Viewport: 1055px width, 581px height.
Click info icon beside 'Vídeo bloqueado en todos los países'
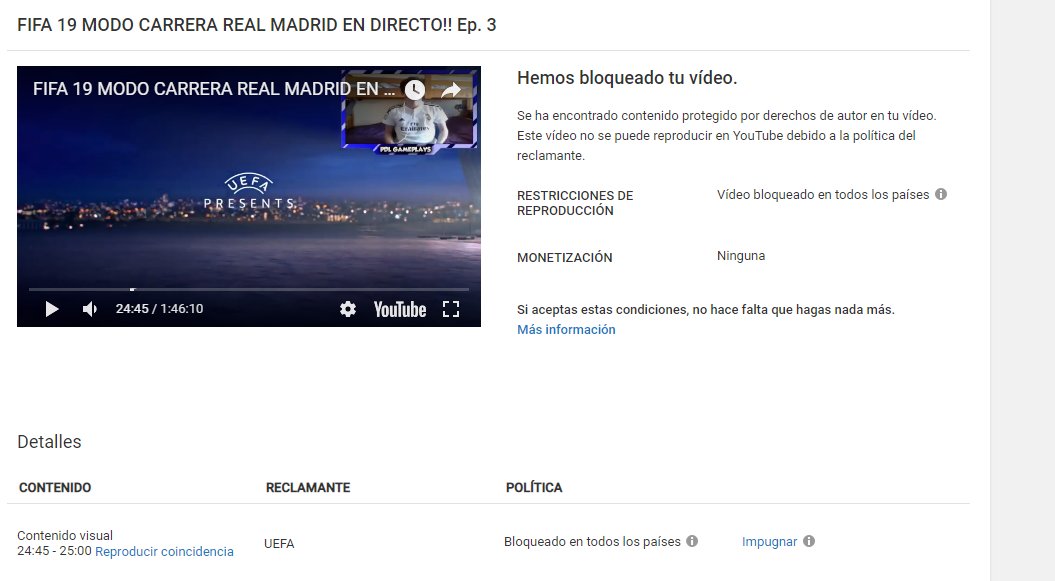941,194
